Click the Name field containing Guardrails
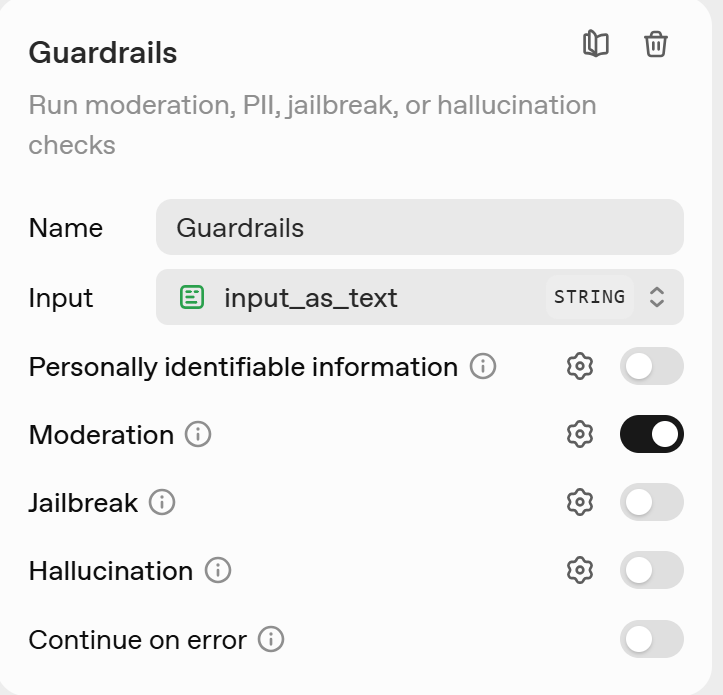Screen dimensions: 723x695 tap(420, 228)
